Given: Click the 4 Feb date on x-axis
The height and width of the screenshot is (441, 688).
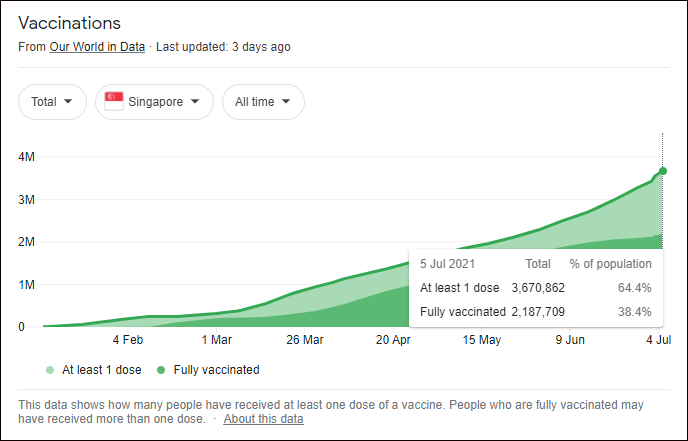Looking at the screenshot, I should tap(128, 340).
